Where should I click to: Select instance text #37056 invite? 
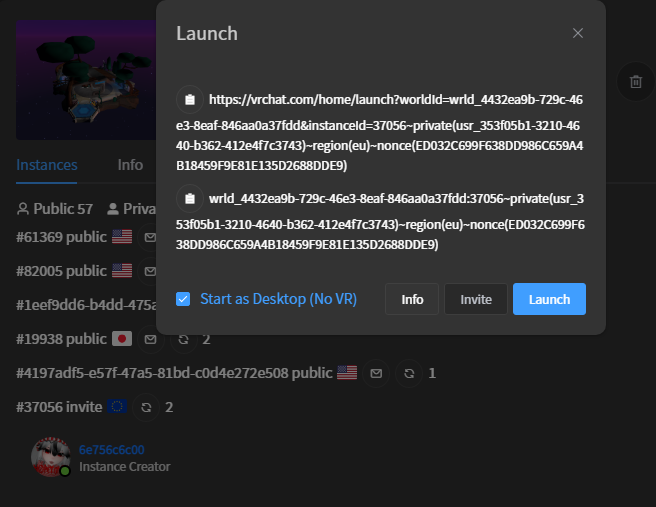[59, 407]
